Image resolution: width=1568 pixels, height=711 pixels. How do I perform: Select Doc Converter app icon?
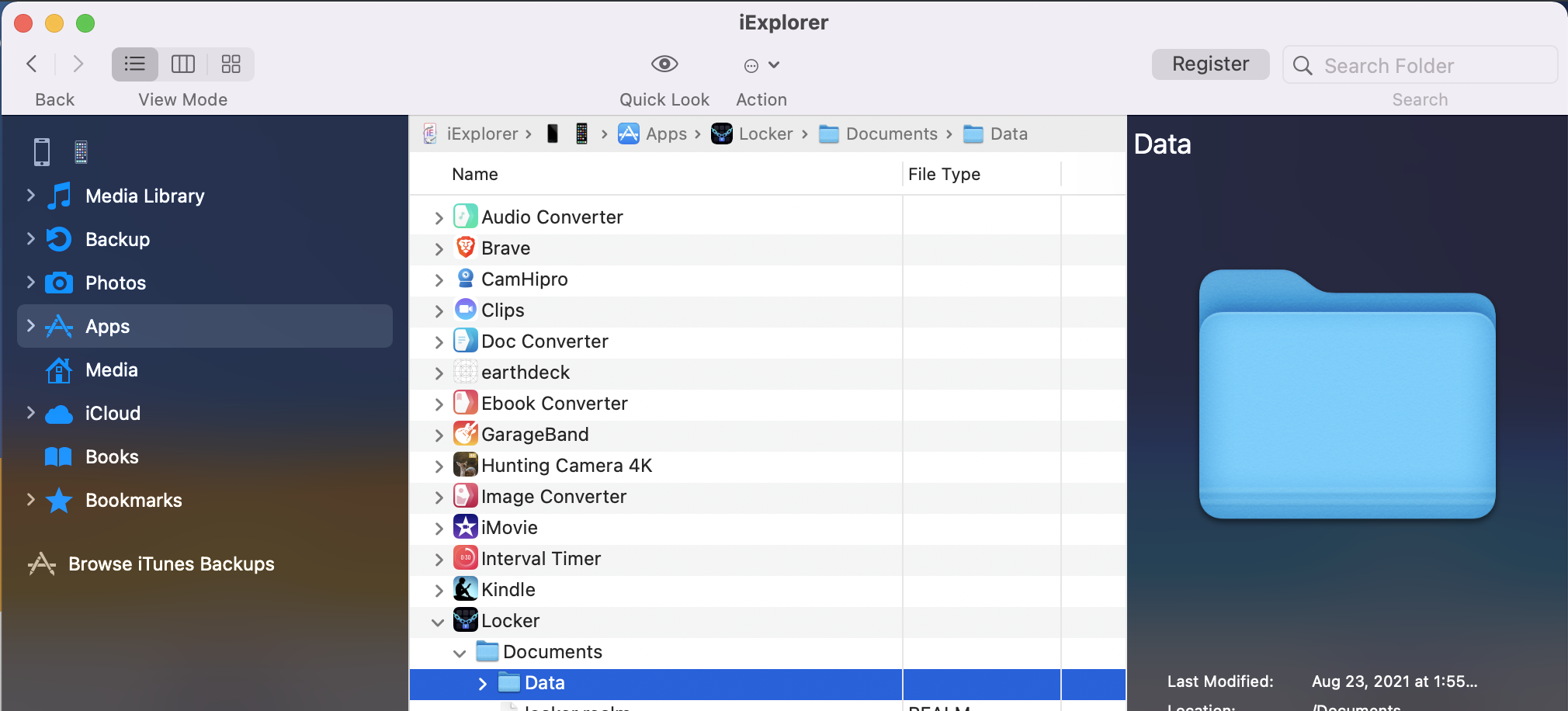(x=466, y=341)
